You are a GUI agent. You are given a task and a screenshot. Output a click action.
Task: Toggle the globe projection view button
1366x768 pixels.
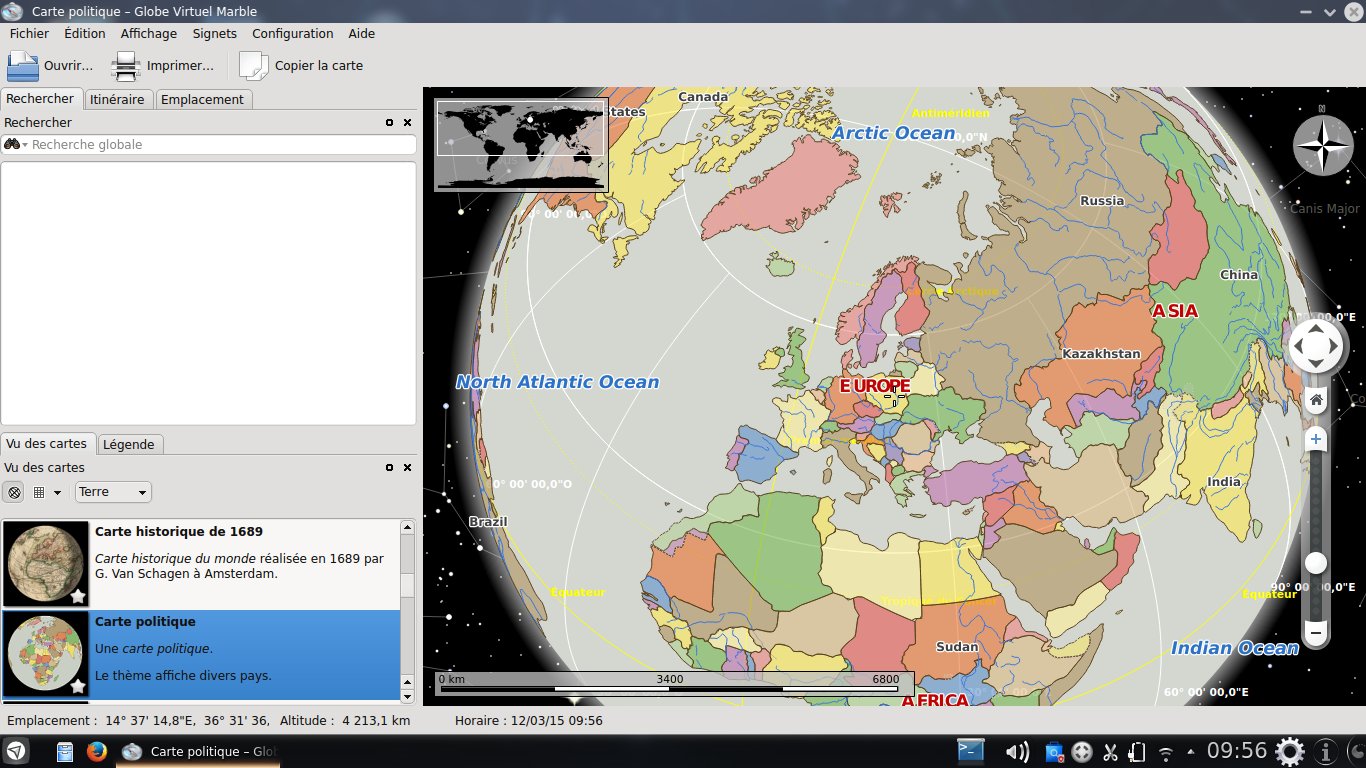tap(14, 492)
